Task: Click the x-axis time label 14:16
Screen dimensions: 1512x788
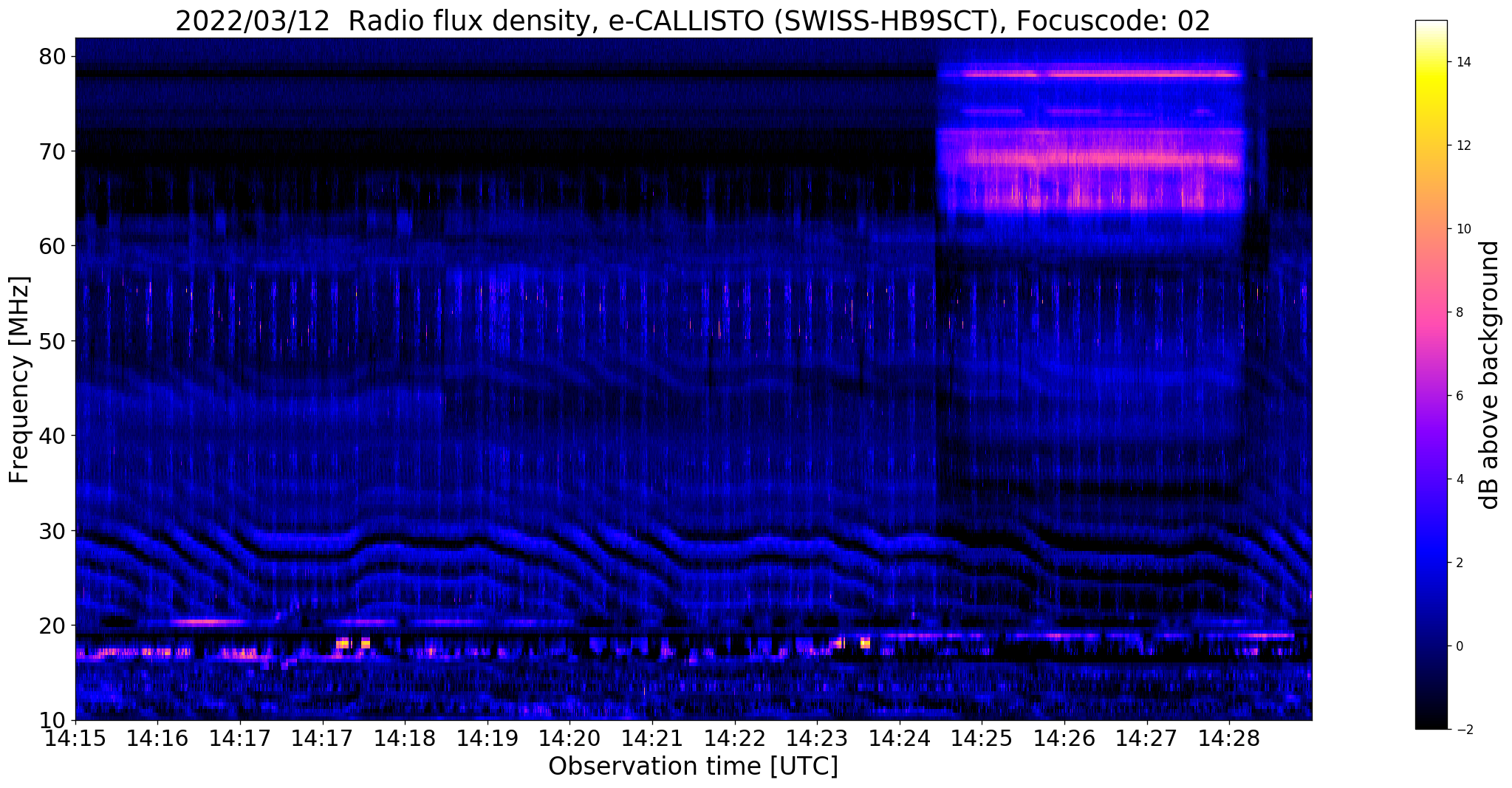Action: click(x=157, y=739)
